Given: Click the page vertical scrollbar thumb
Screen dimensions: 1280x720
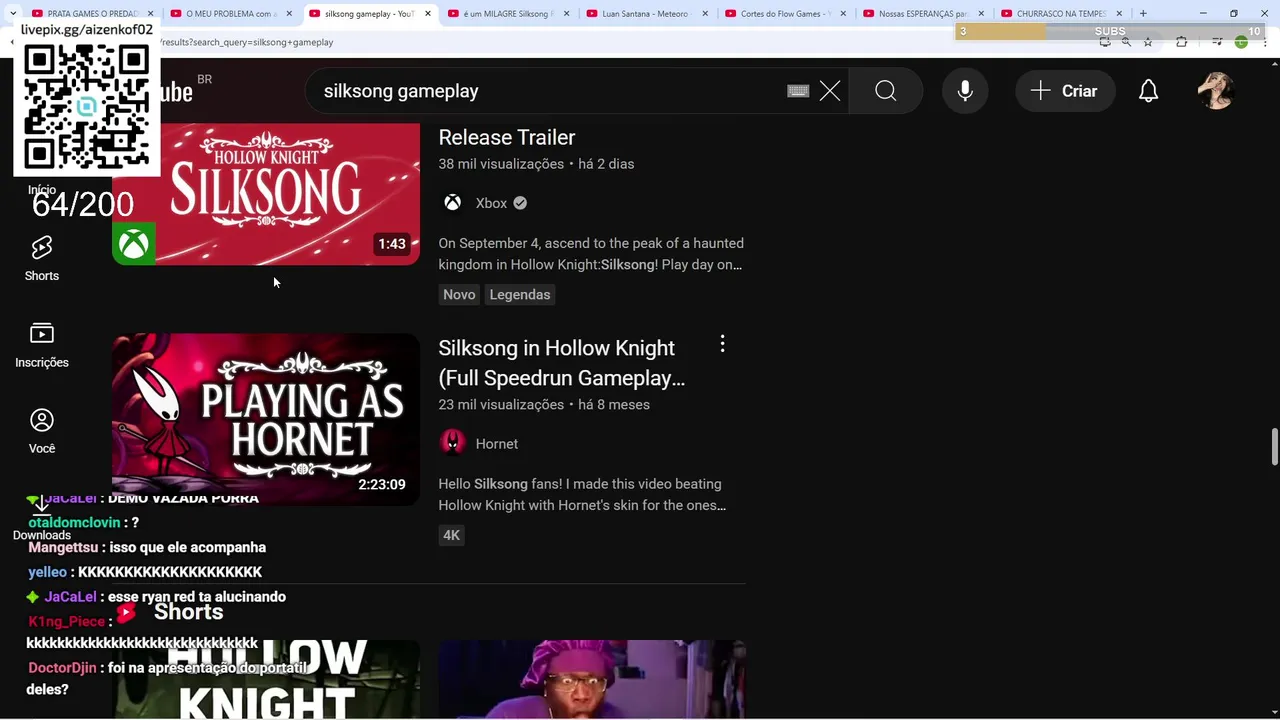Looking at the screenshot, I should (x=1274, y=446).
